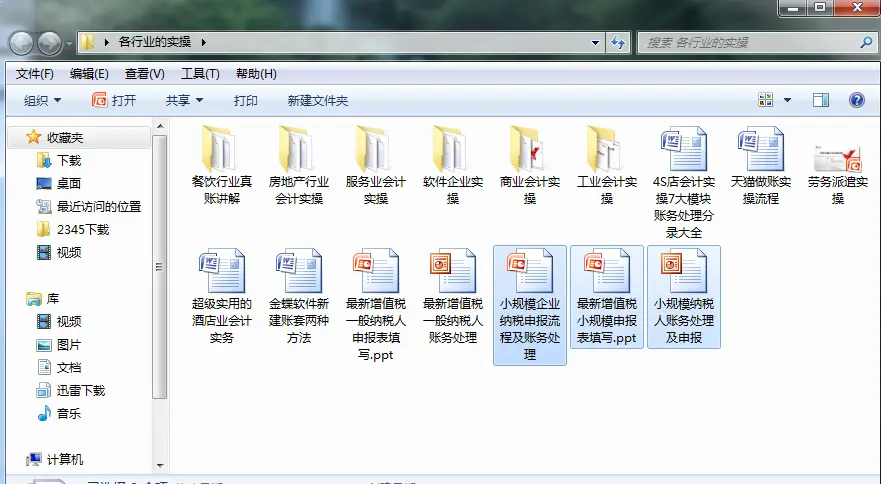The image size is (881, 484).
Task: Select the 最新增值税一般纳税人申报表填写.ppt icon
Action: click(376, 271)
